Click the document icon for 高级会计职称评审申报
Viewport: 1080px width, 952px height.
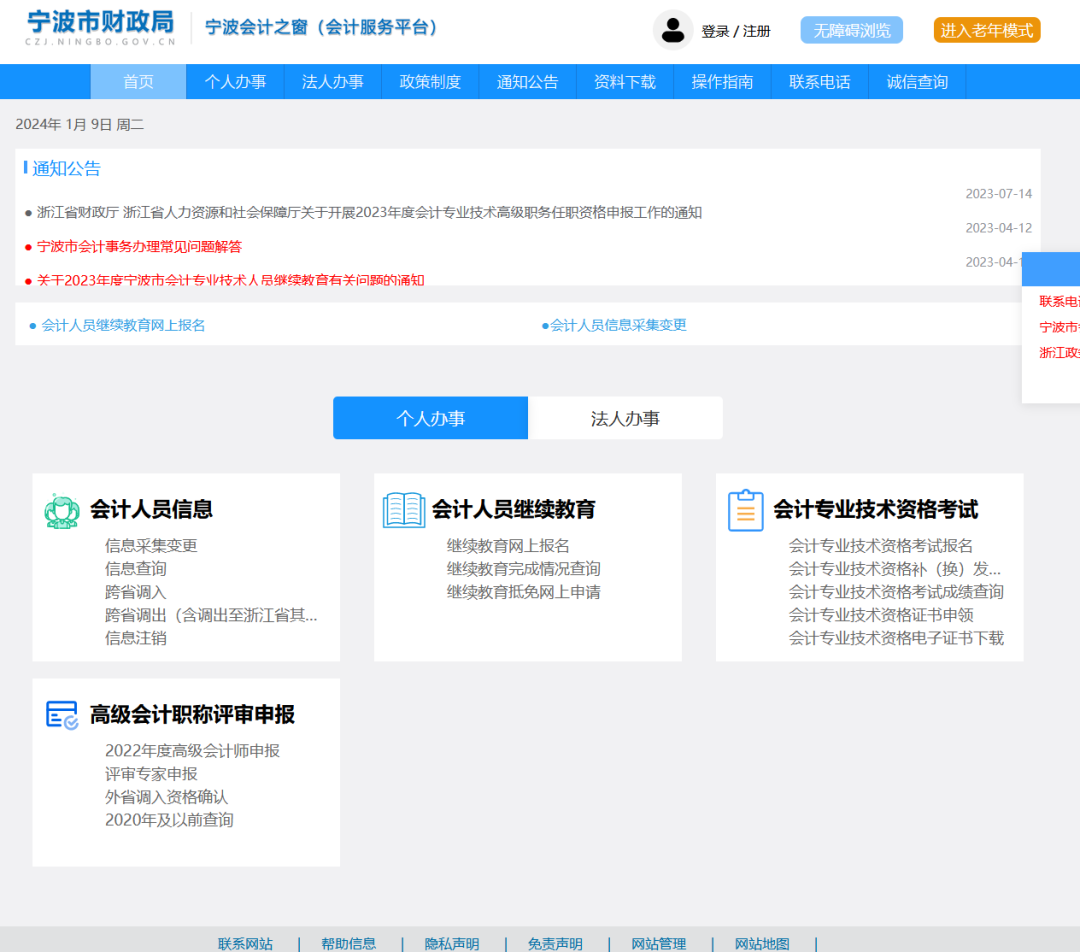pyautogui.click(x=64, y=714)
